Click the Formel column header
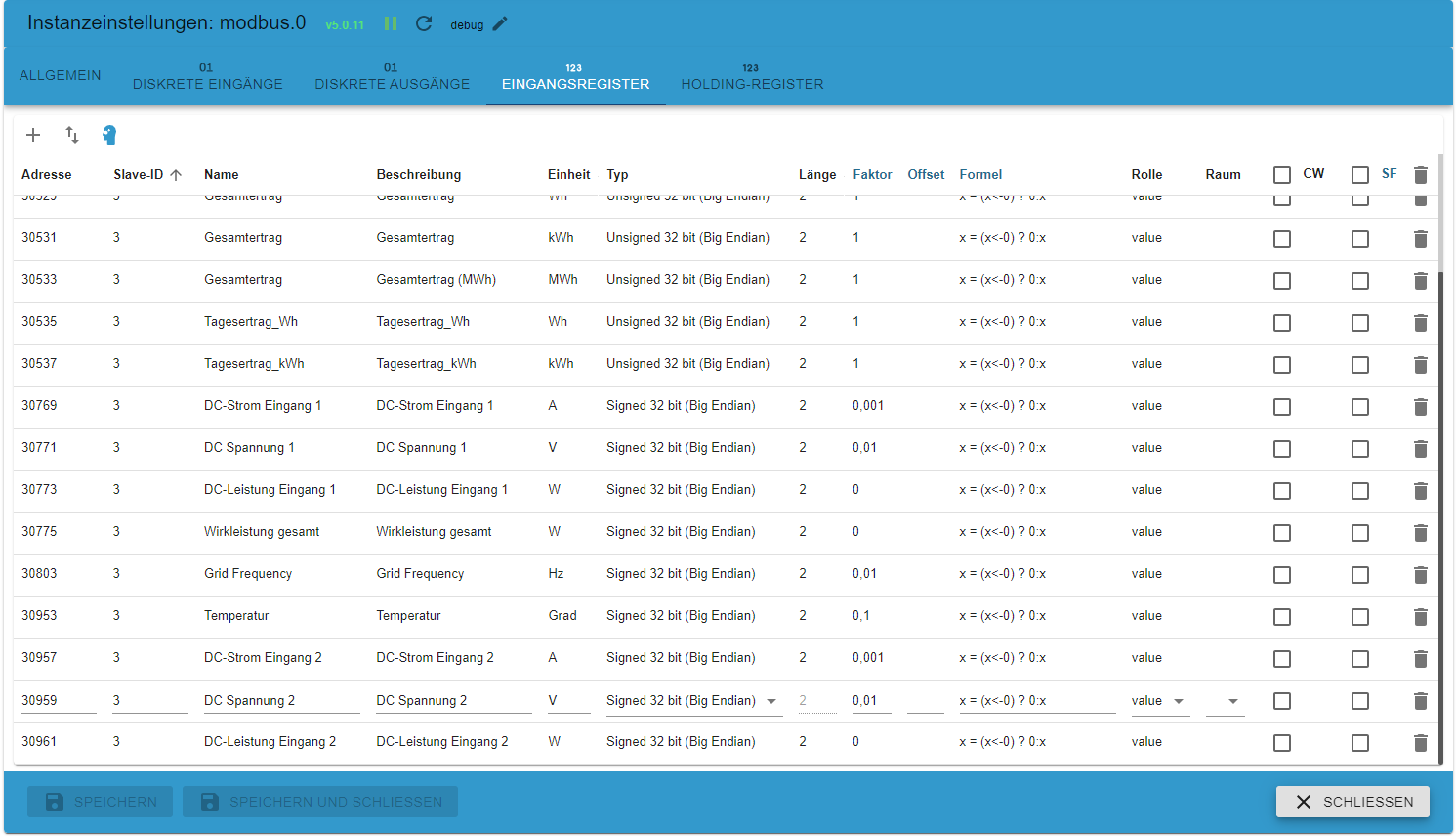Image resolution: width=1456 pixels, height=836 pixels. point(980,175)
